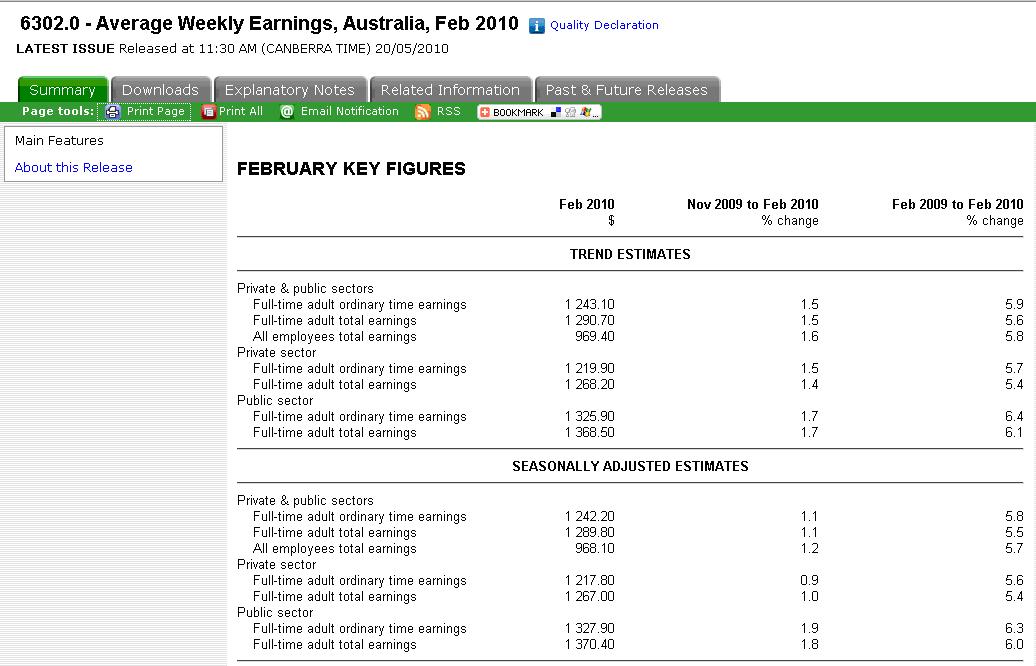Click the value 1 243.10
1036x666 pixels.
(x=589, y=305)
